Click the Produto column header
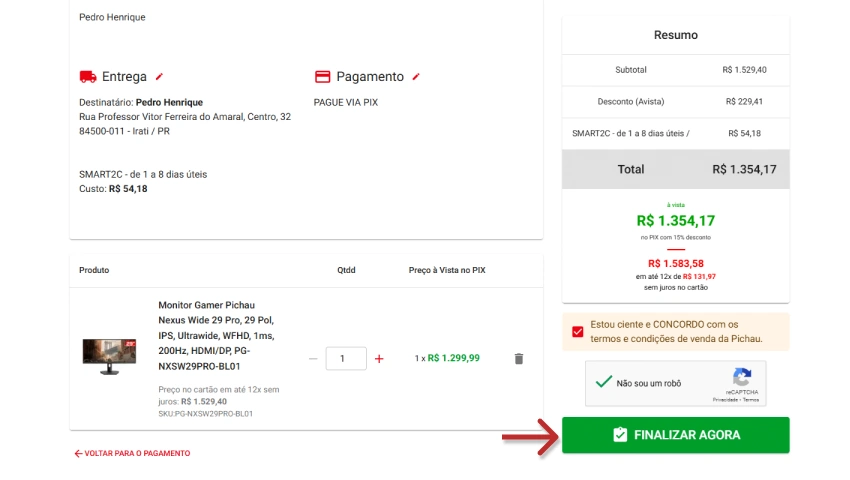This screenshot has height=480, width=850. point(94,270)
